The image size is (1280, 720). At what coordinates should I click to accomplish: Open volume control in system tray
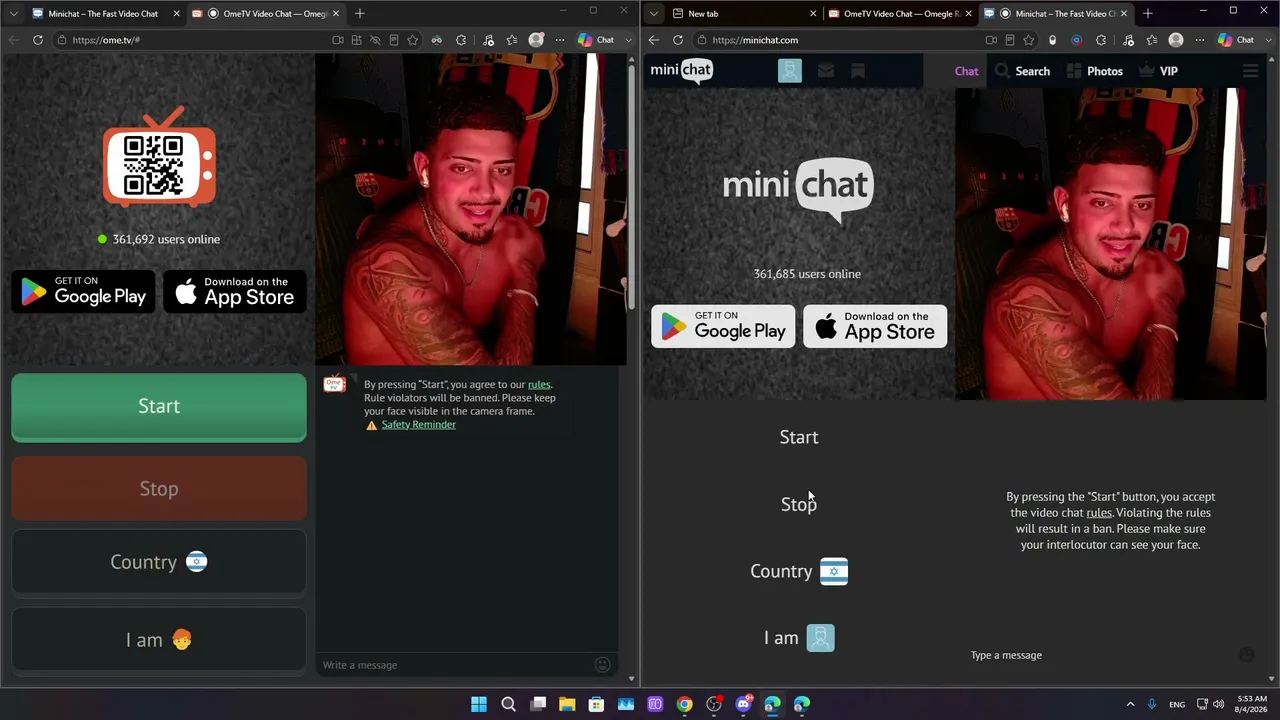click(x=1221, y=704)
